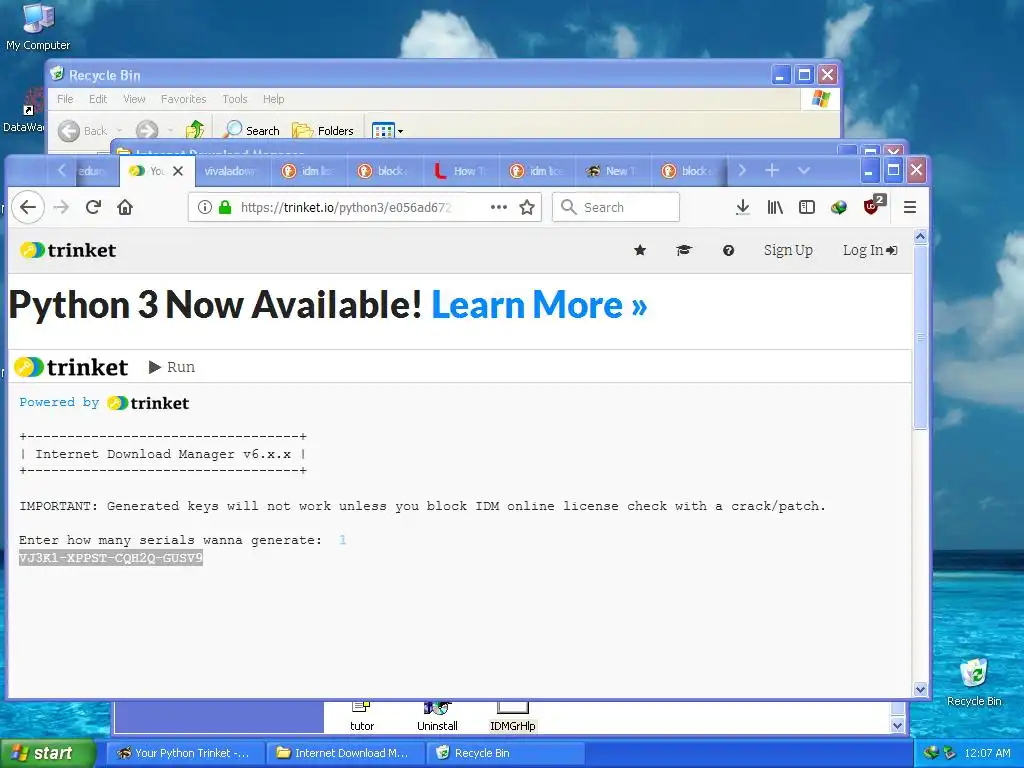Open Tools menu in Recycle Bin window
The image size is (1024, 768).
click(x=234, y=99)
